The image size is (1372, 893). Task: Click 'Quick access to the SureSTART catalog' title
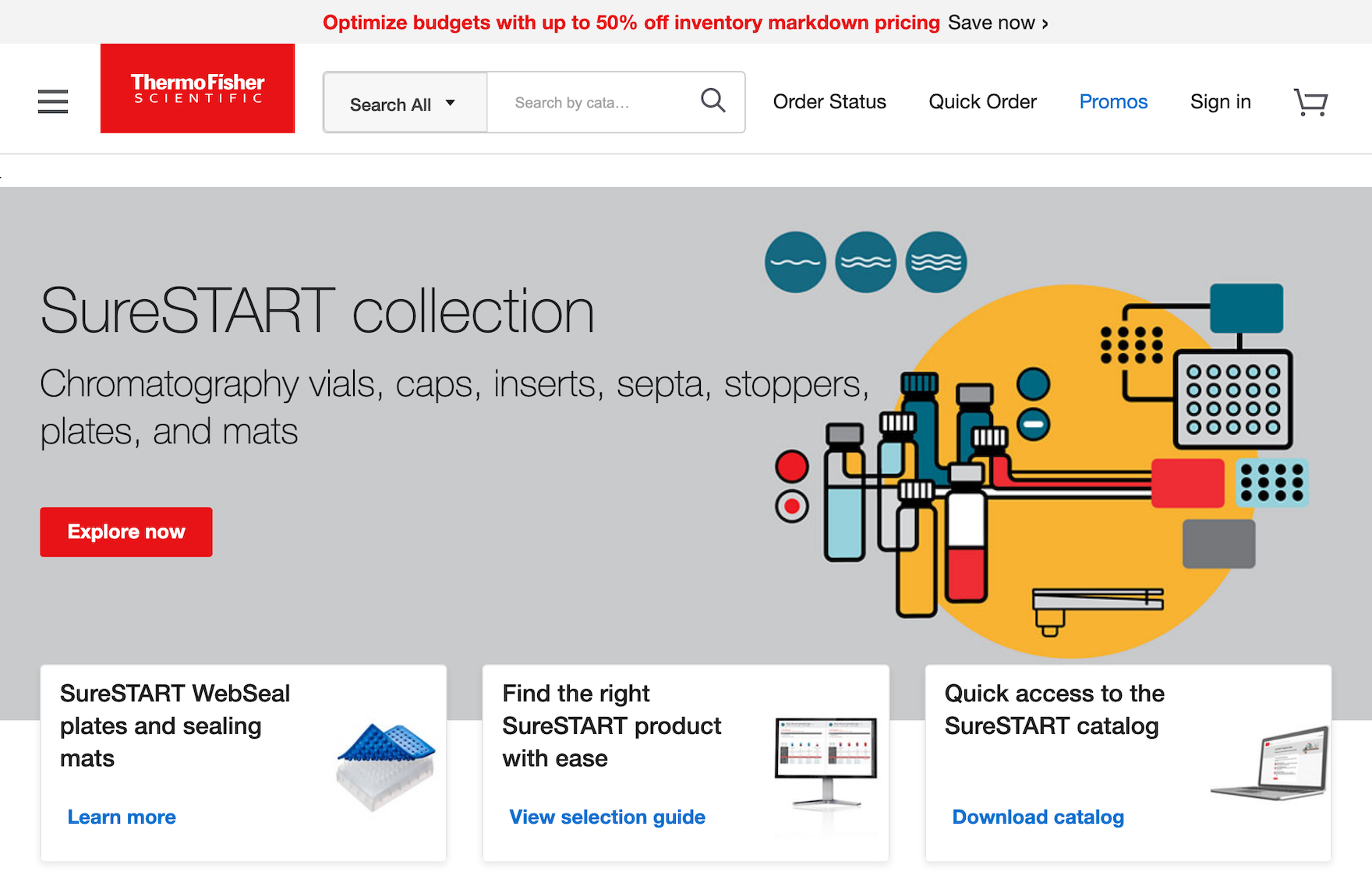[1055, 710]
